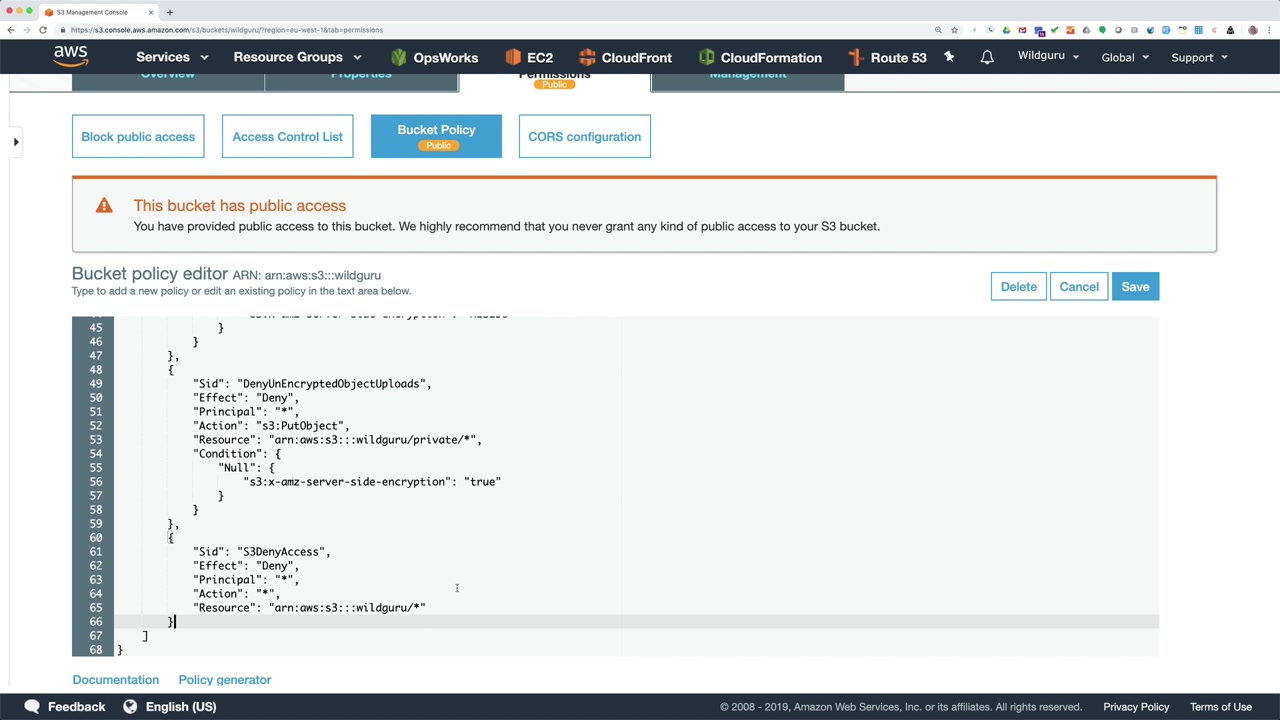
Task: Click the language globe icon
Action: [130, 707]
